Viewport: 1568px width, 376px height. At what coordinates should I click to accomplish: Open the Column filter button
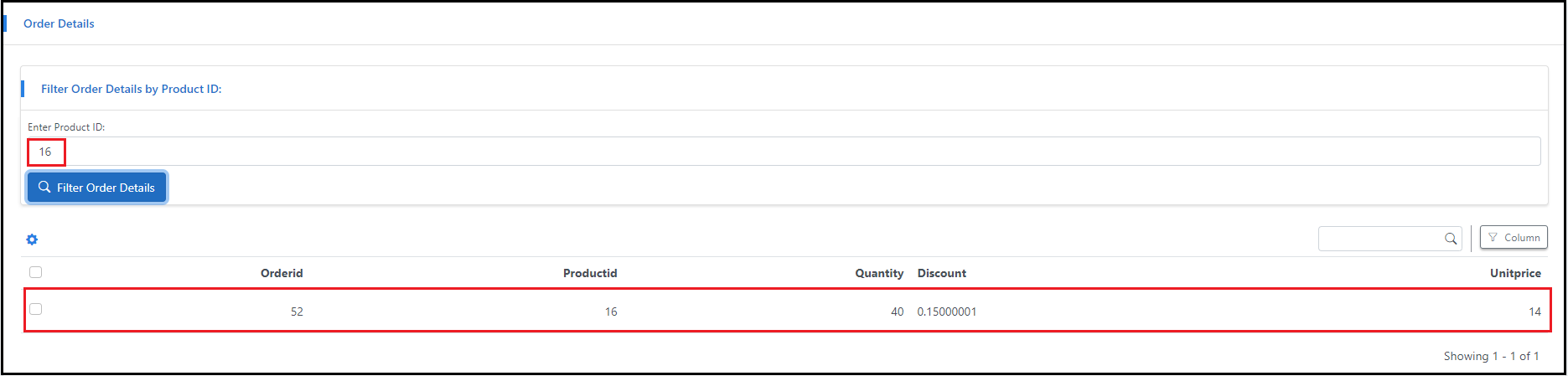[1514, 238]
